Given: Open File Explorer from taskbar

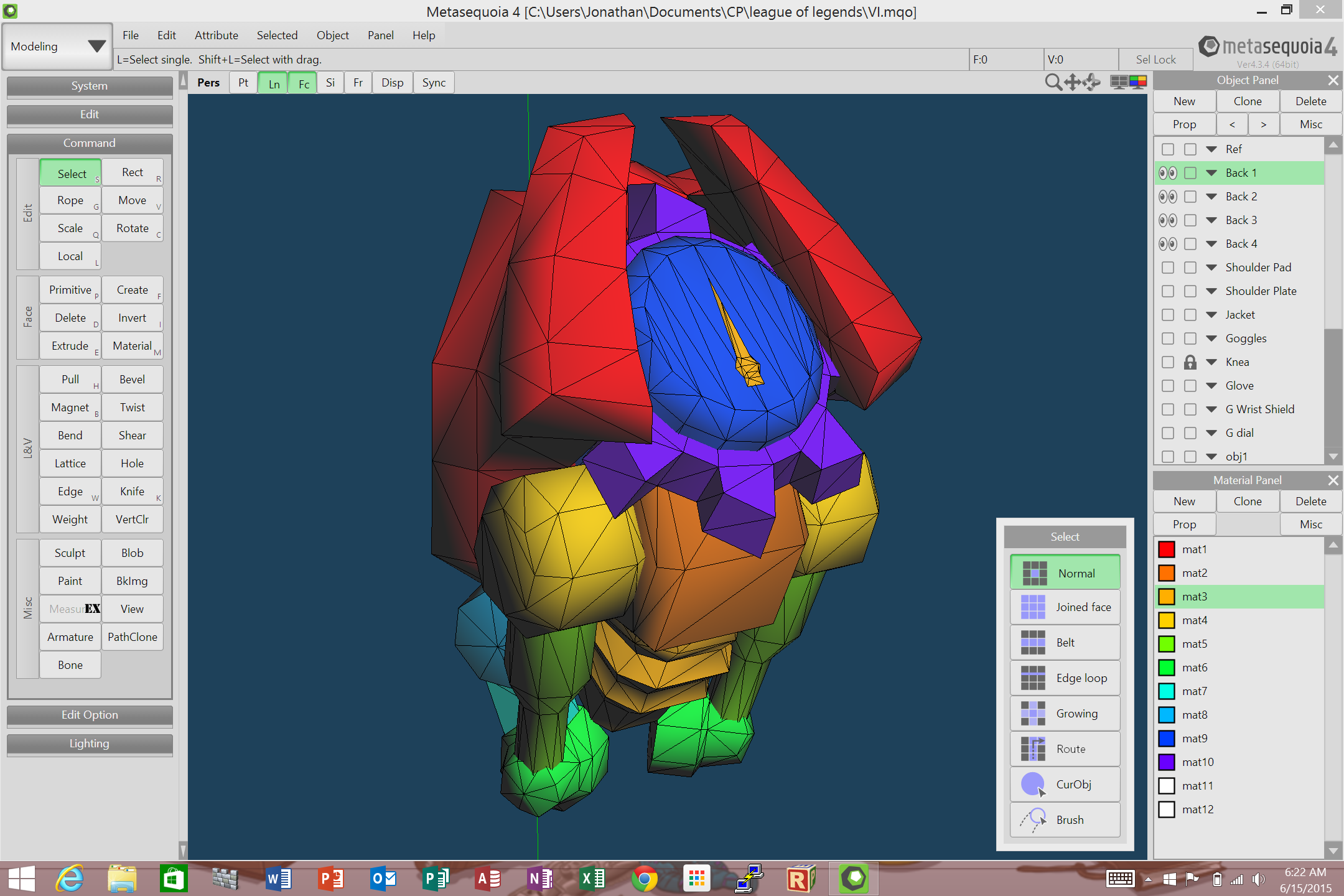Looking at the screenshot, I should point(122,879).
